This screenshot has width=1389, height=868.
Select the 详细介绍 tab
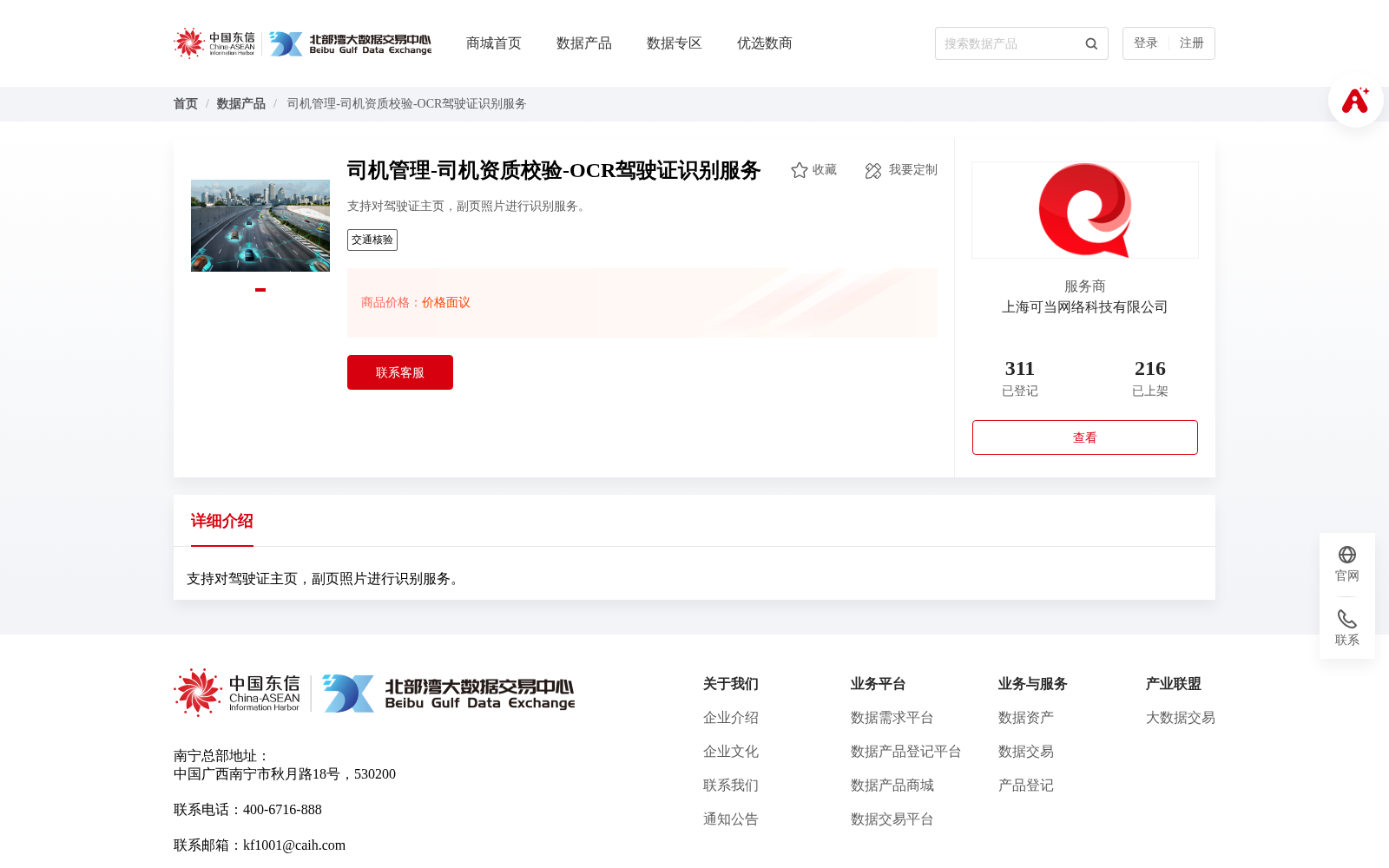[x=222, y=521]
